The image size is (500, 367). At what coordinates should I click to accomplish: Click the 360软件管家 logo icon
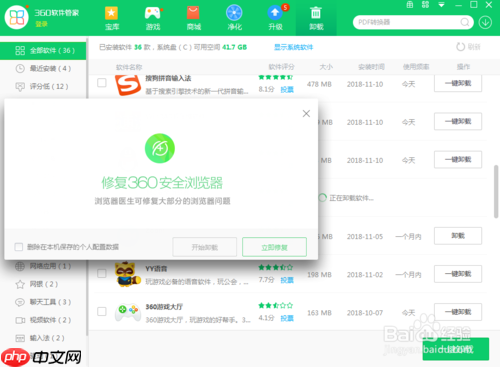pyautogui.click(x=17, y=17)
